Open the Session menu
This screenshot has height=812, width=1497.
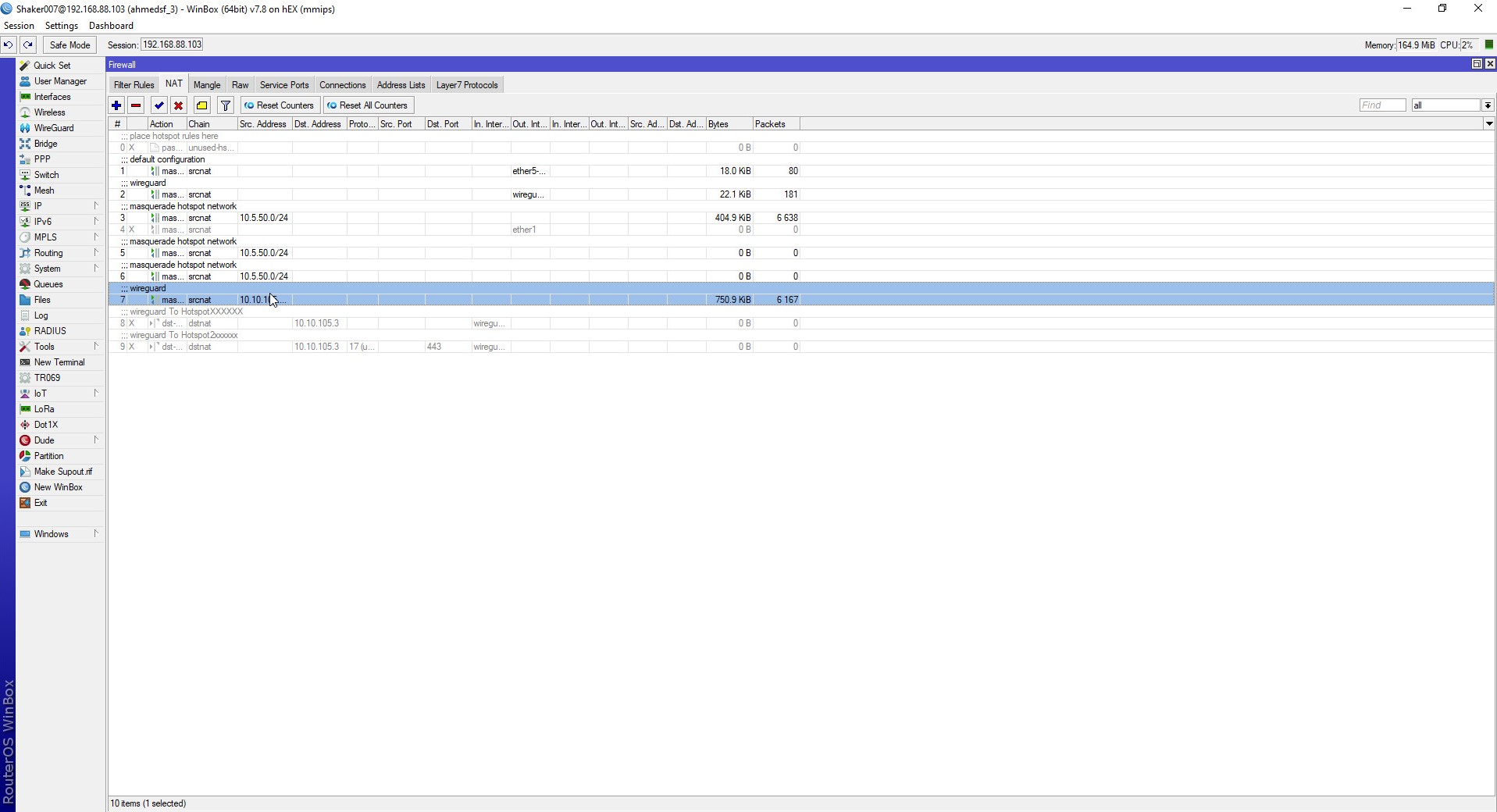tap(19, 26)
